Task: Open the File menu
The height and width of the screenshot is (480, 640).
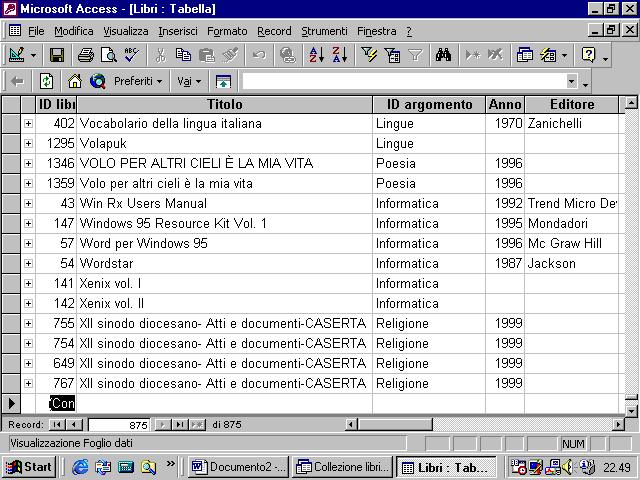Action: tap(36, 31)
